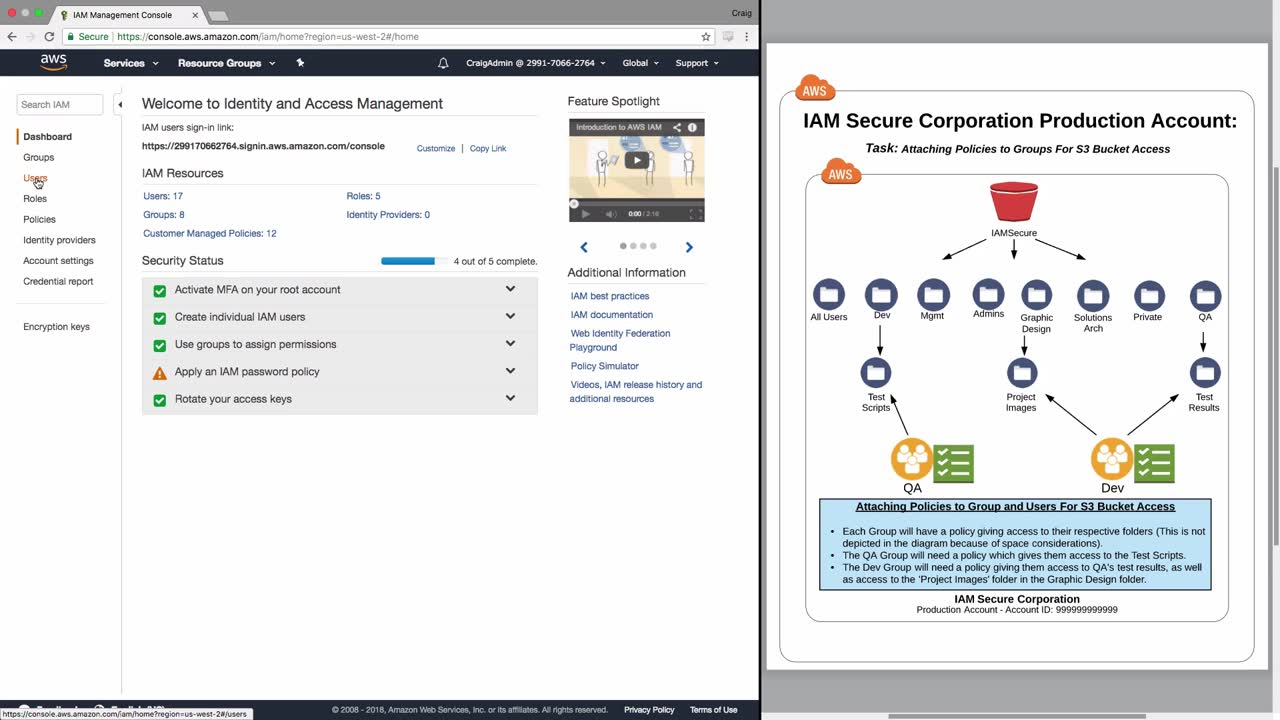This screenshot has height=720, width=1280.
Task: Open the CraigAdmin account dropdown
Action: pyautogui.click(x=535, y=63)
